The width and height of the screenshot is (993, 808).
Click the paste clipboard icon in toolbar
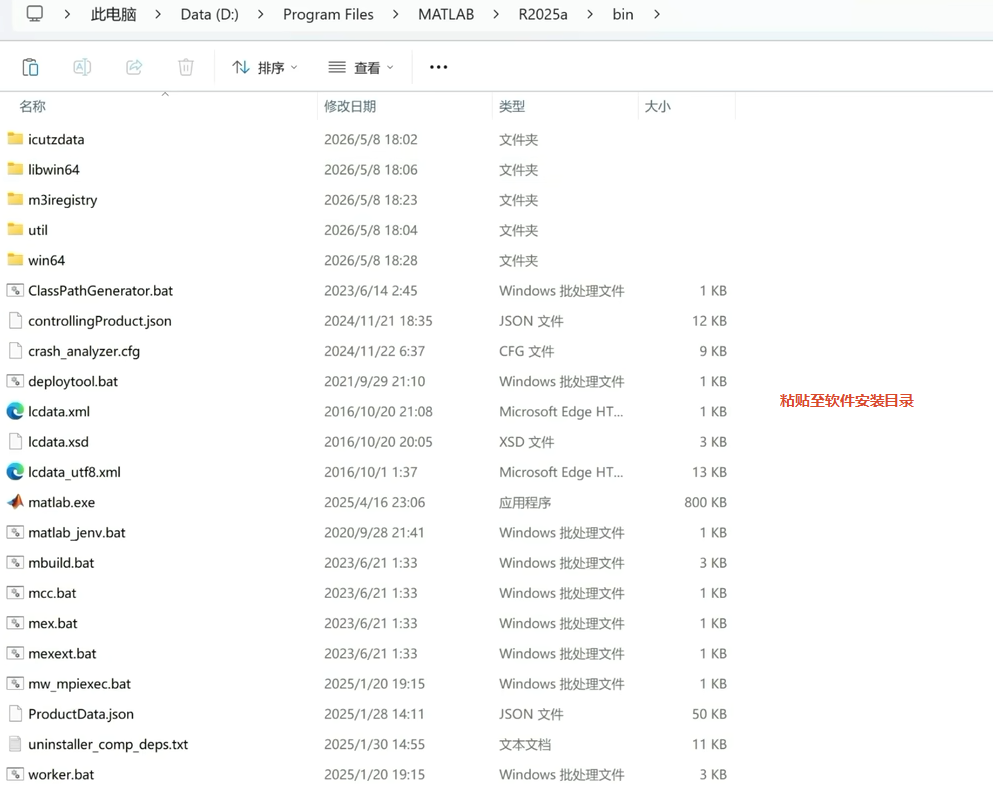[30, 67]
